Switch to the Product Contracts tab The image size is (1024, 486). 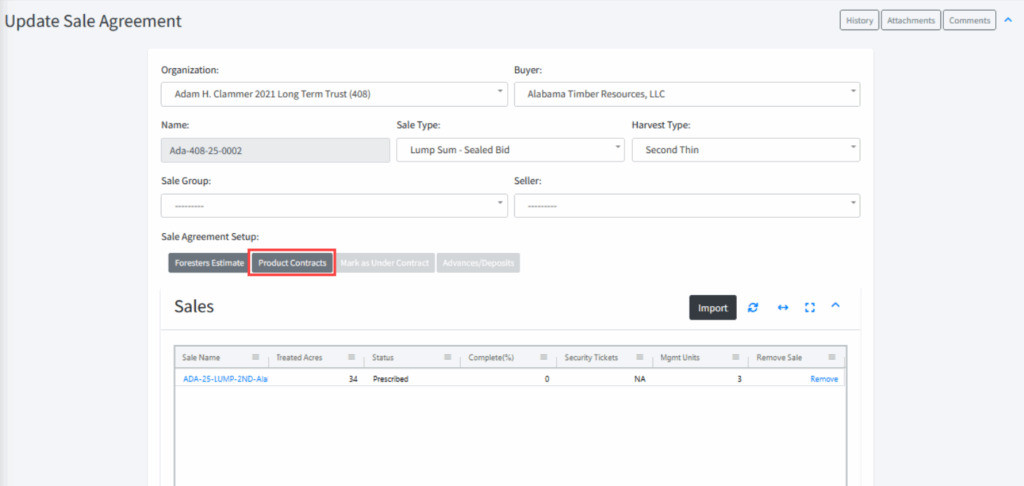pyautogui.click(x=292, y=263)
